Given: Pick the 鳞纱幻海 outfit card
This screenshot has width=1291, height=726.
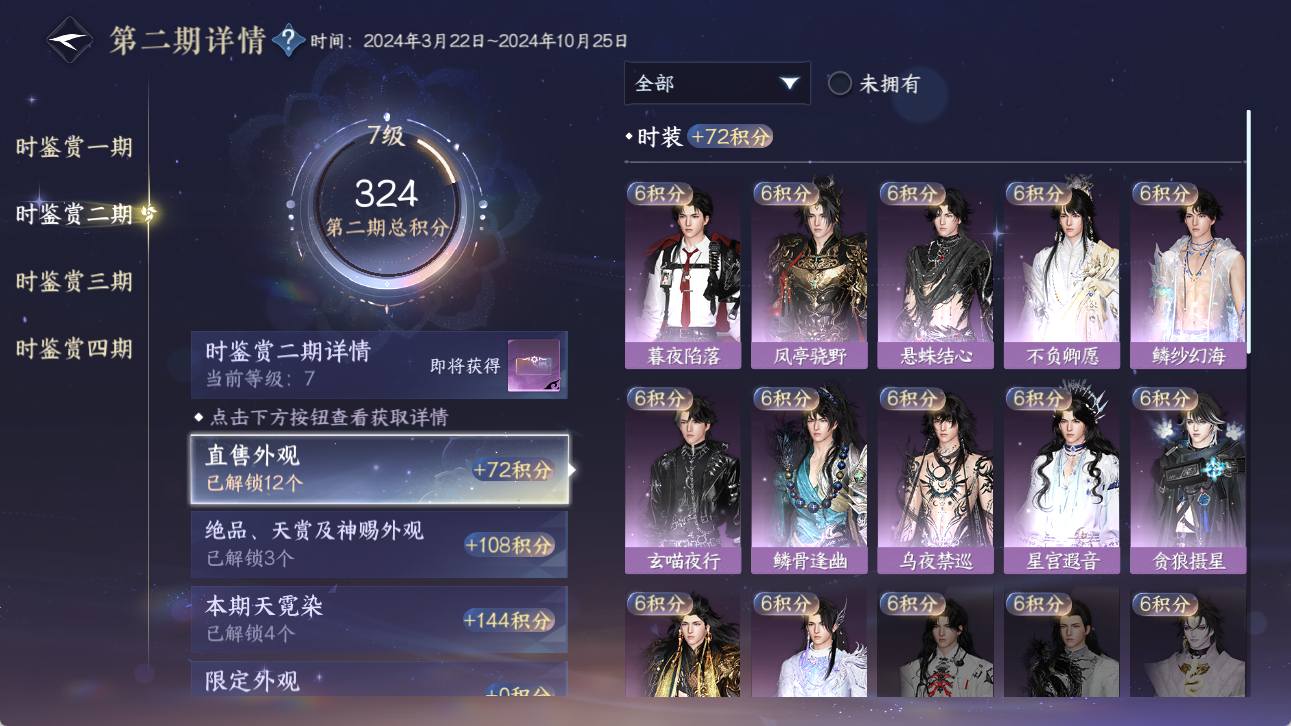Looking at the screenshot, I should (1188, 275).
